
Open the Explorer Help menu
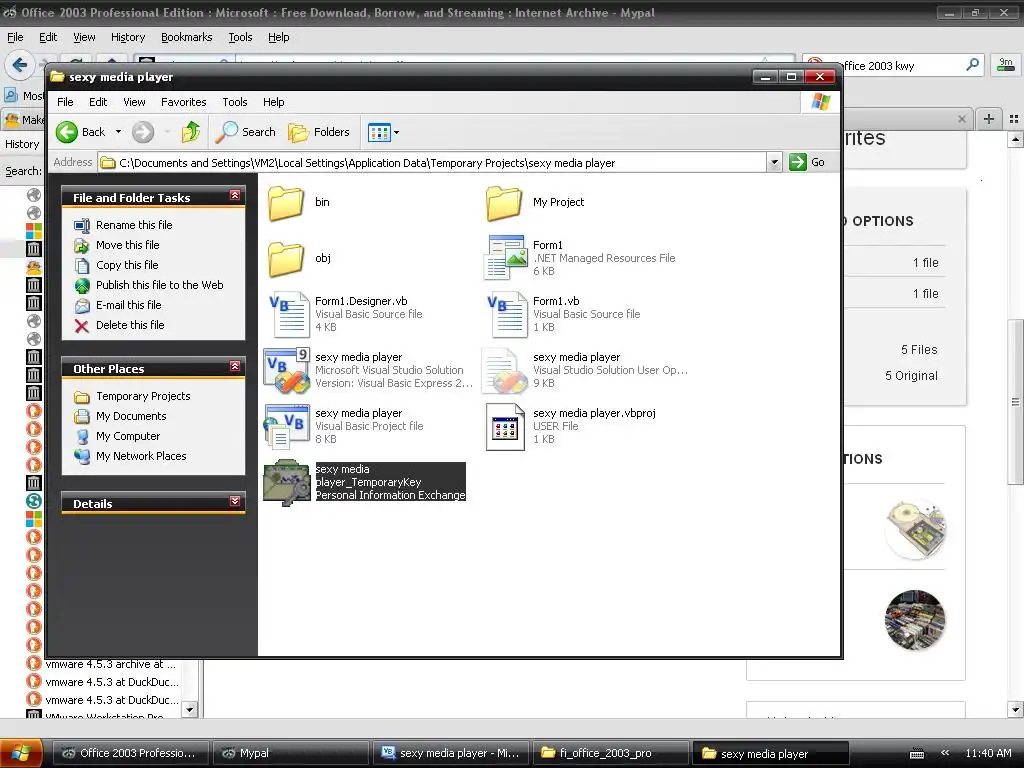click(x=274, y=102)
